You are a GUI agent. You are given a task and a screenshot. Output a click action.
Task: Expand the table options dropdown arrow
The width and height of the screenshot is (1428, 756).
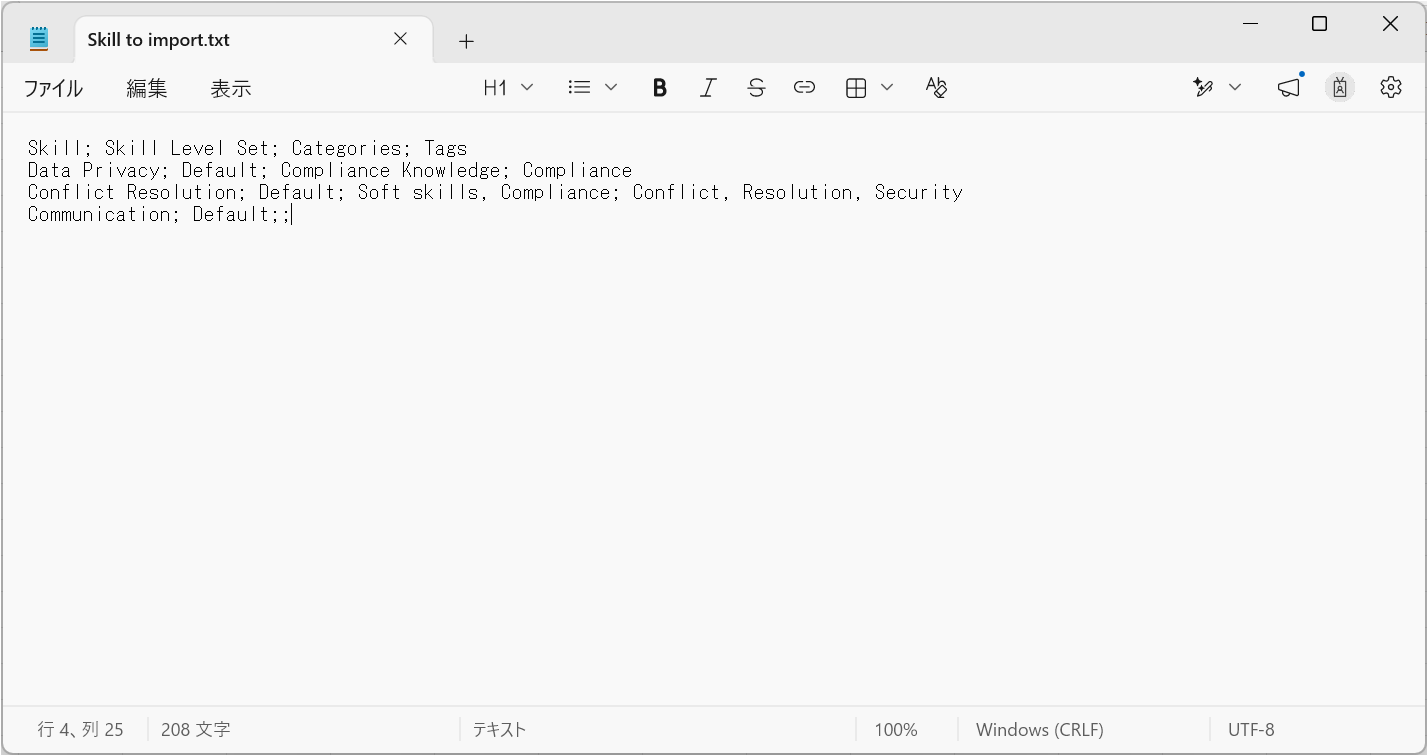[x=887, y=88]
